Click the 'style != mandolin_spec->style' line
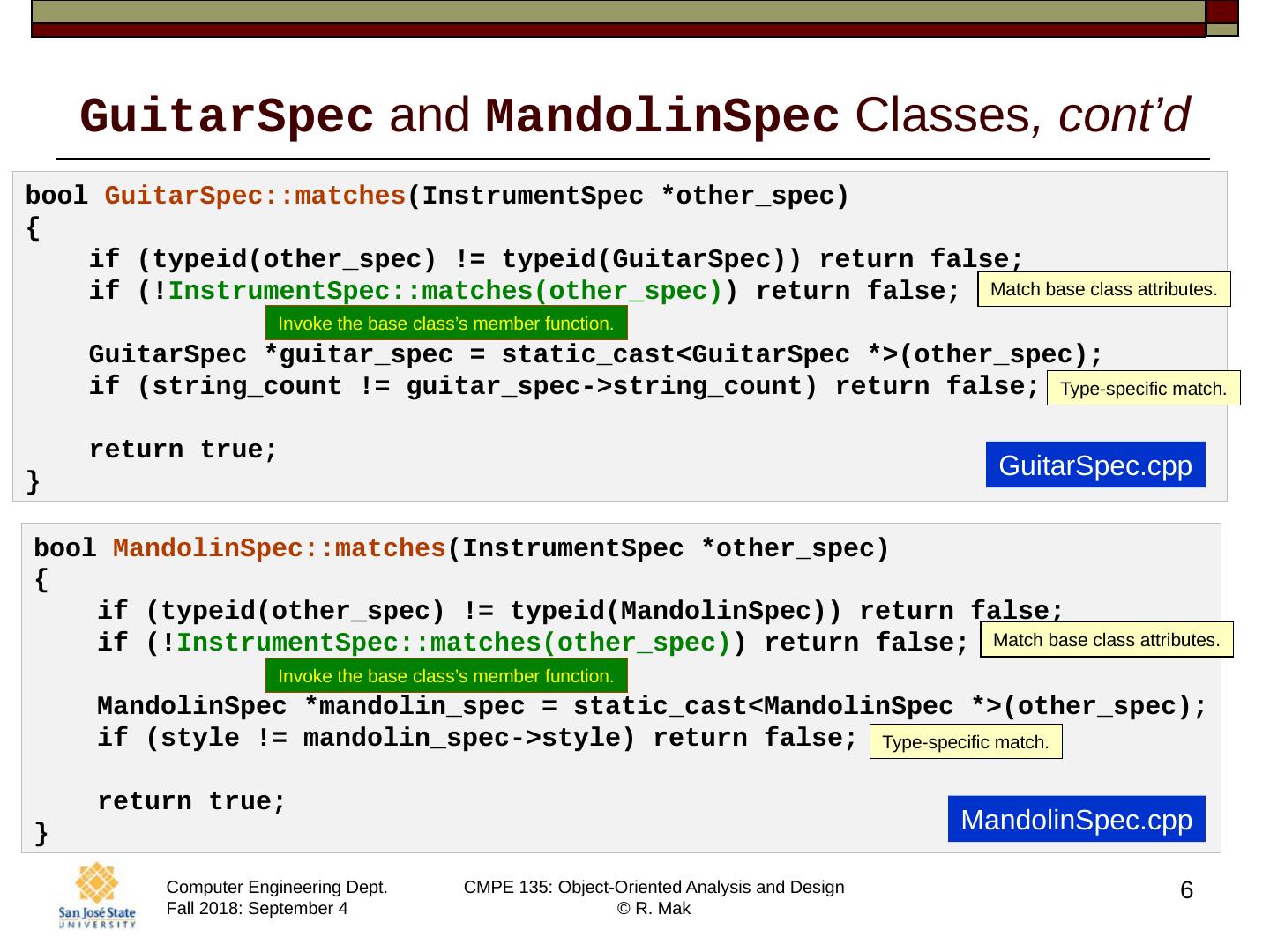This screenshot has height=952, width=1270. (x=477, y=738)
